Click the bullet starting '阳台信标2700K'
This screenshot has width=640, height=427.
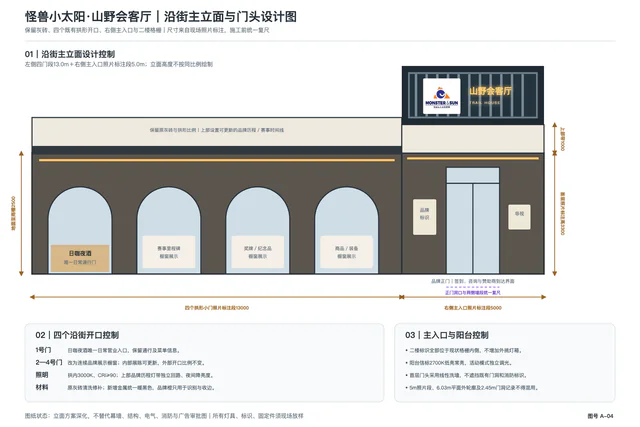point(458,363)
